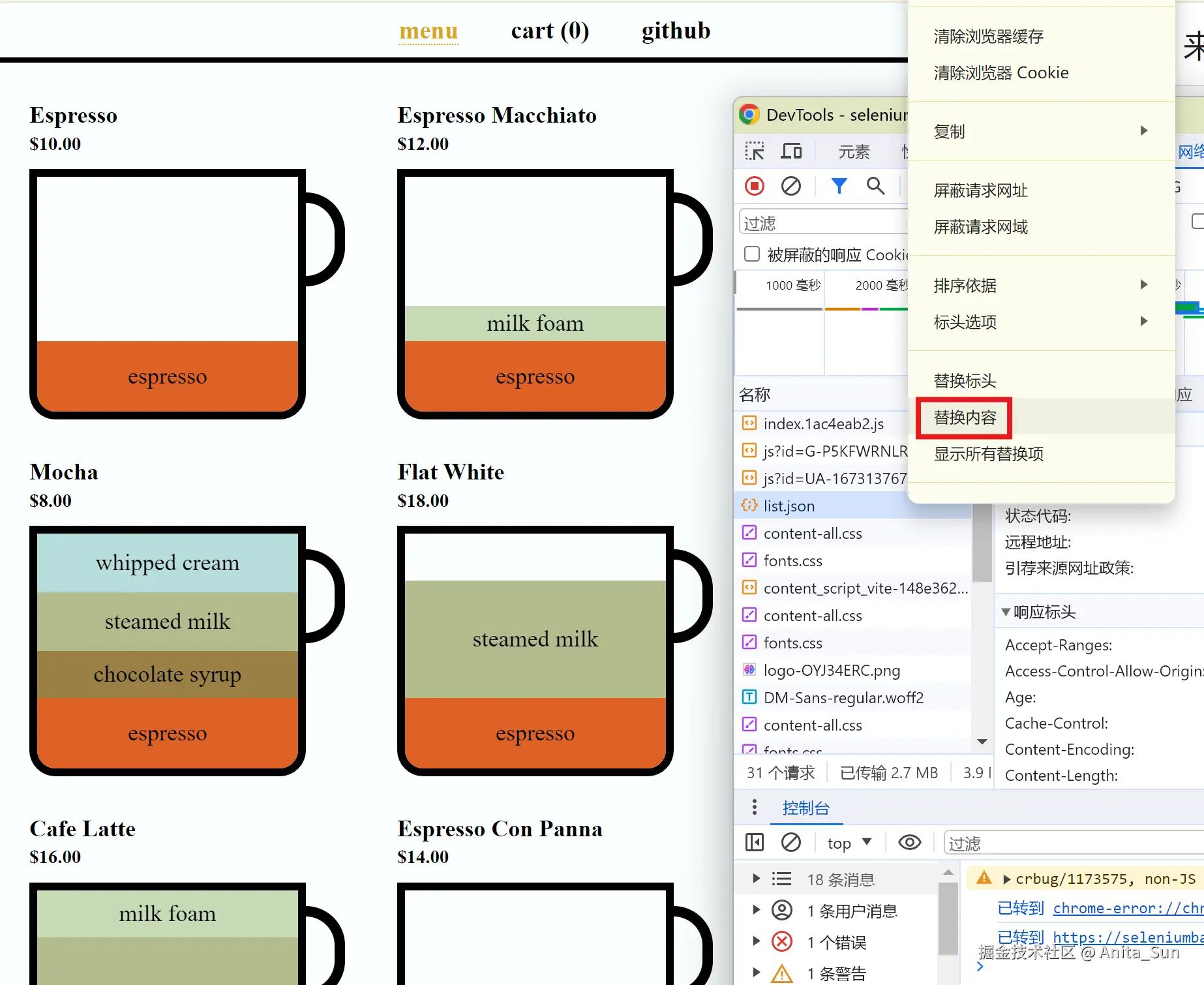Screen dimensions: 1204x985
Task: Choose 替换标头 from the context menu
Action: (1042, 380)
